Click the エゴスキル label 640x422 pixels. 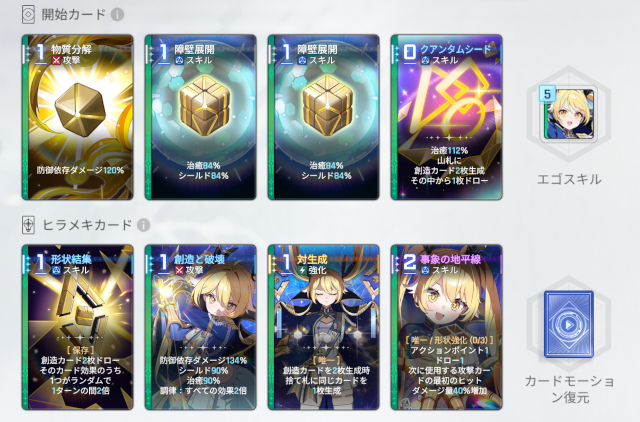[x=569, y=179]
